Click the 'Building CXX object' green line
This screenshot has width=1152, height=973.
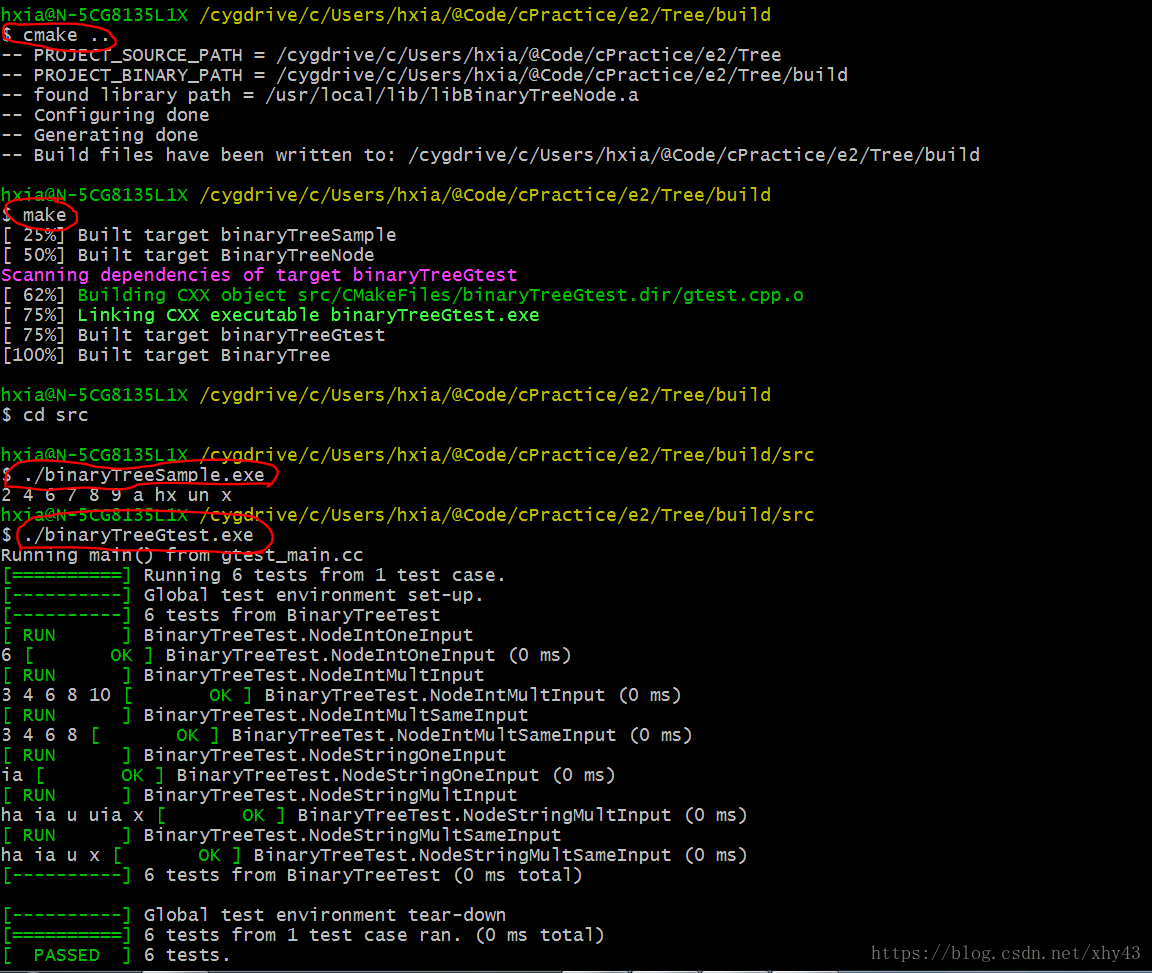pos(403,295)
